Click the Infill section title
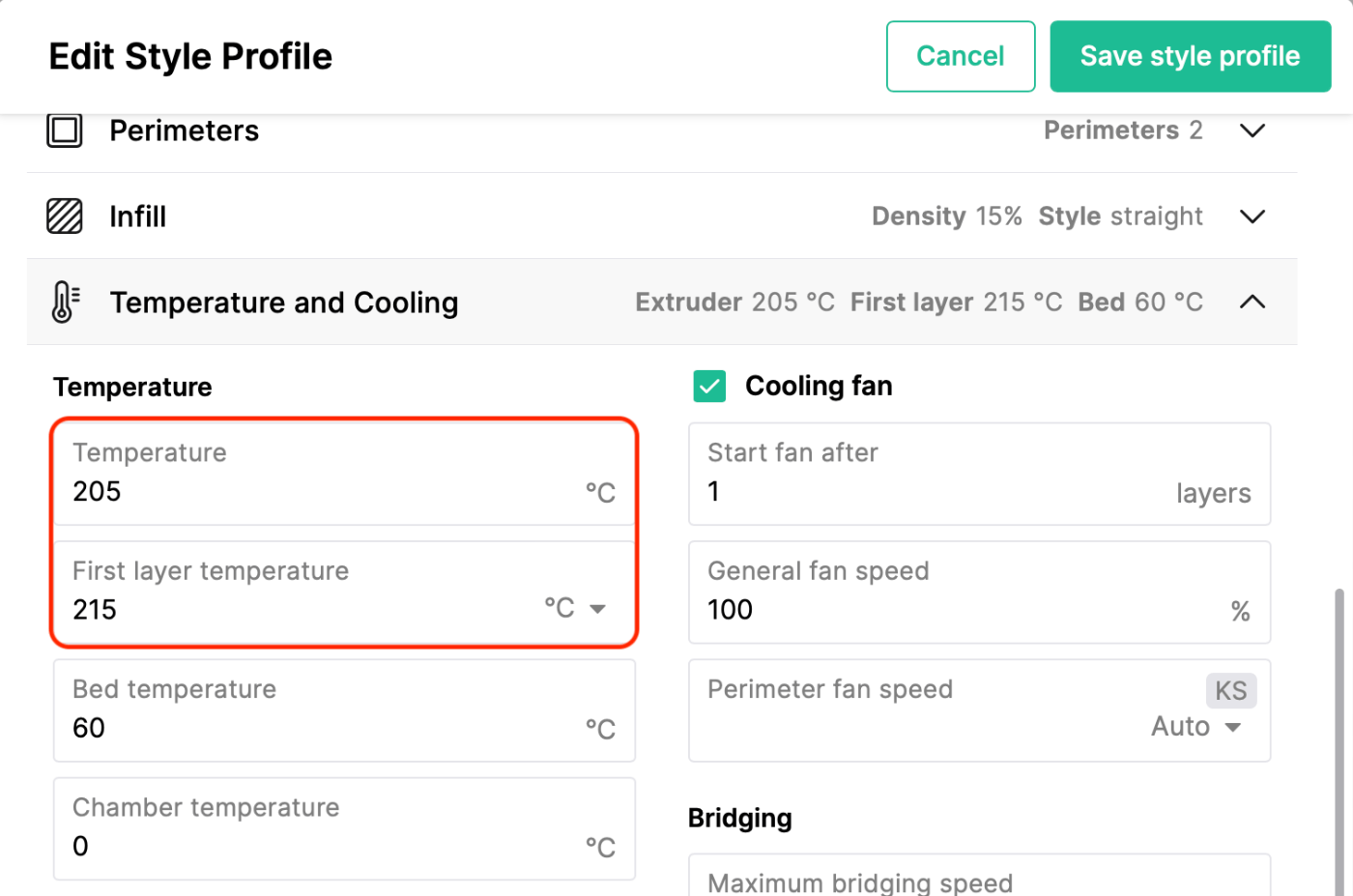Screen dimensions: 1353x896 point(138,217)
